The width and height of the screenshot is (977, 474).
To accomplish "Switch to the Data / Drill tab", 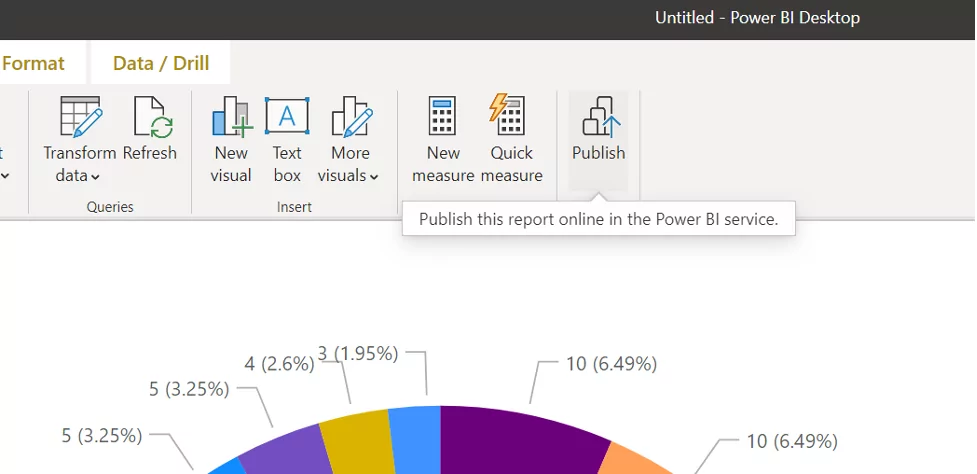I will click(x=161, y=64).
